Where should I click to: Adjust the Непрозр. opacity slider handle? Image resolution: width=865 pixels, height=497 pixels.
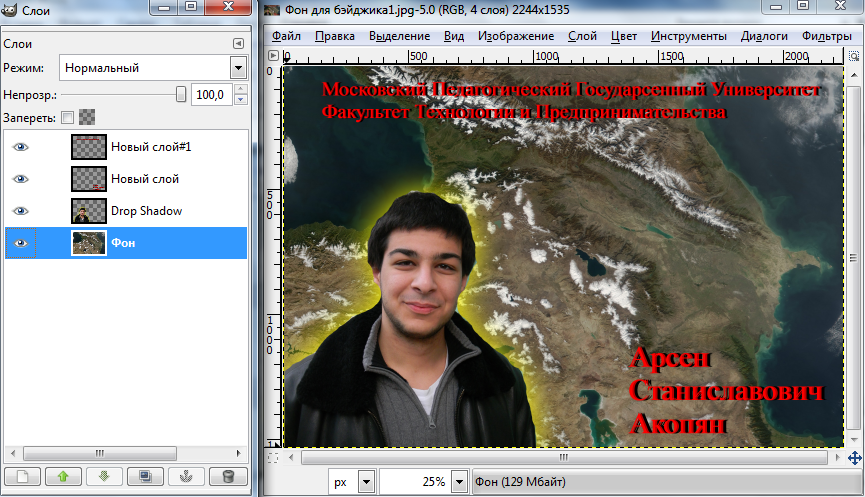(180, 94)
